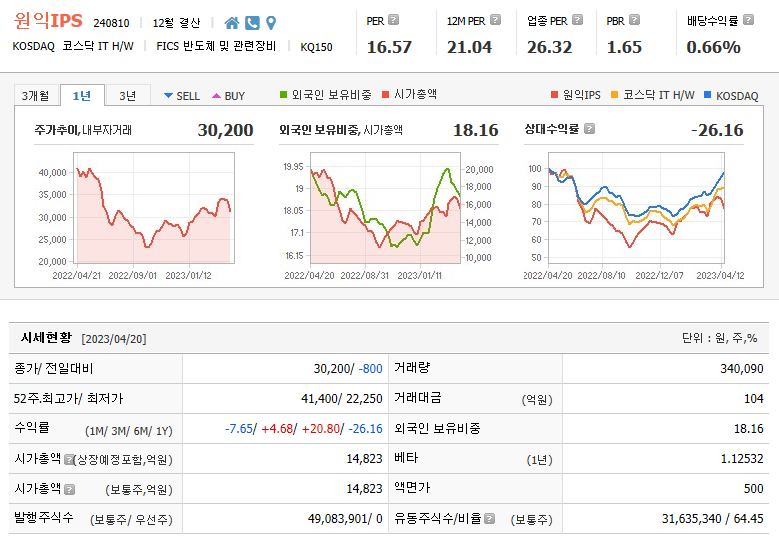Viewport: 779px width, 538px height.
Task: Click the 발행주식수 row label
Action: point(44,518)
